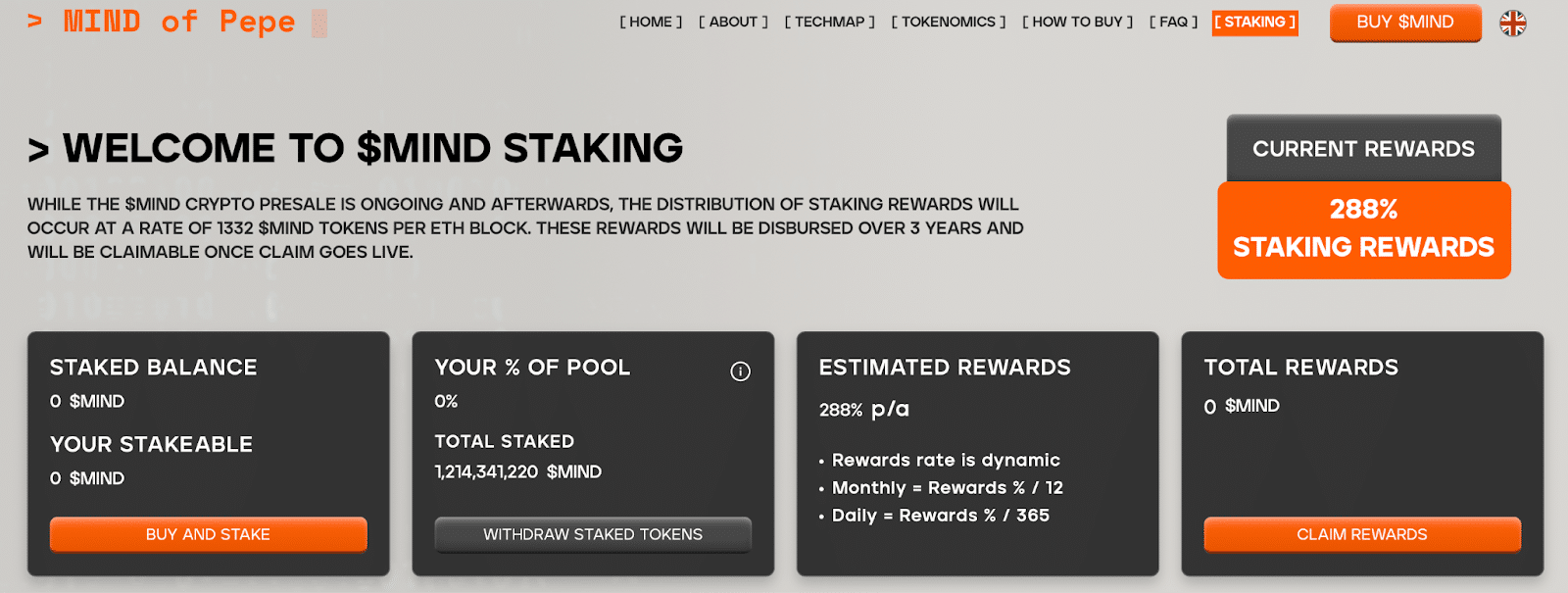Open the FAQ link

(x=1173, y=22)
